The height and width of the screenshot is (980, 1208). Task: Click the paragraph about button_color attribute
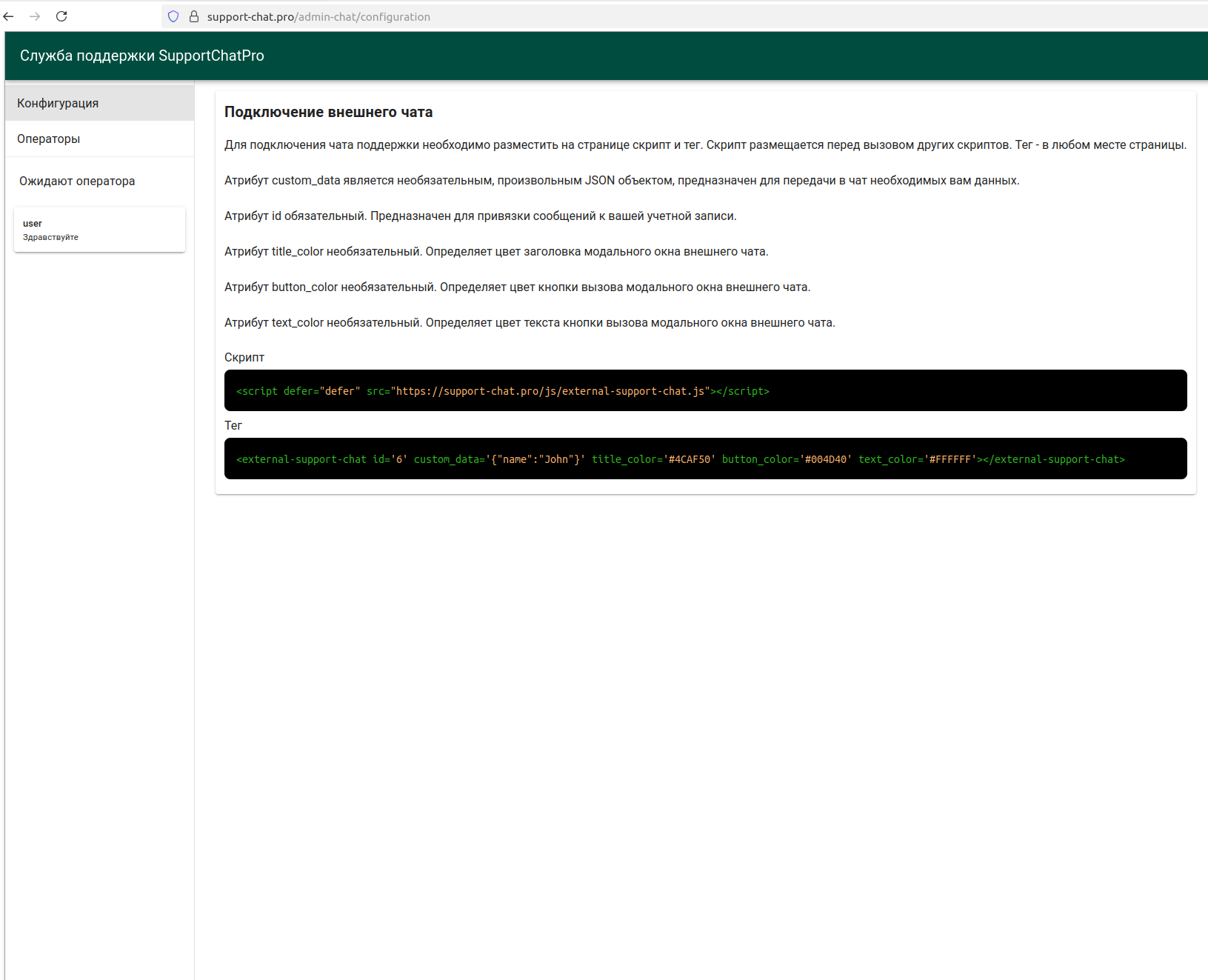pos(518,287)
